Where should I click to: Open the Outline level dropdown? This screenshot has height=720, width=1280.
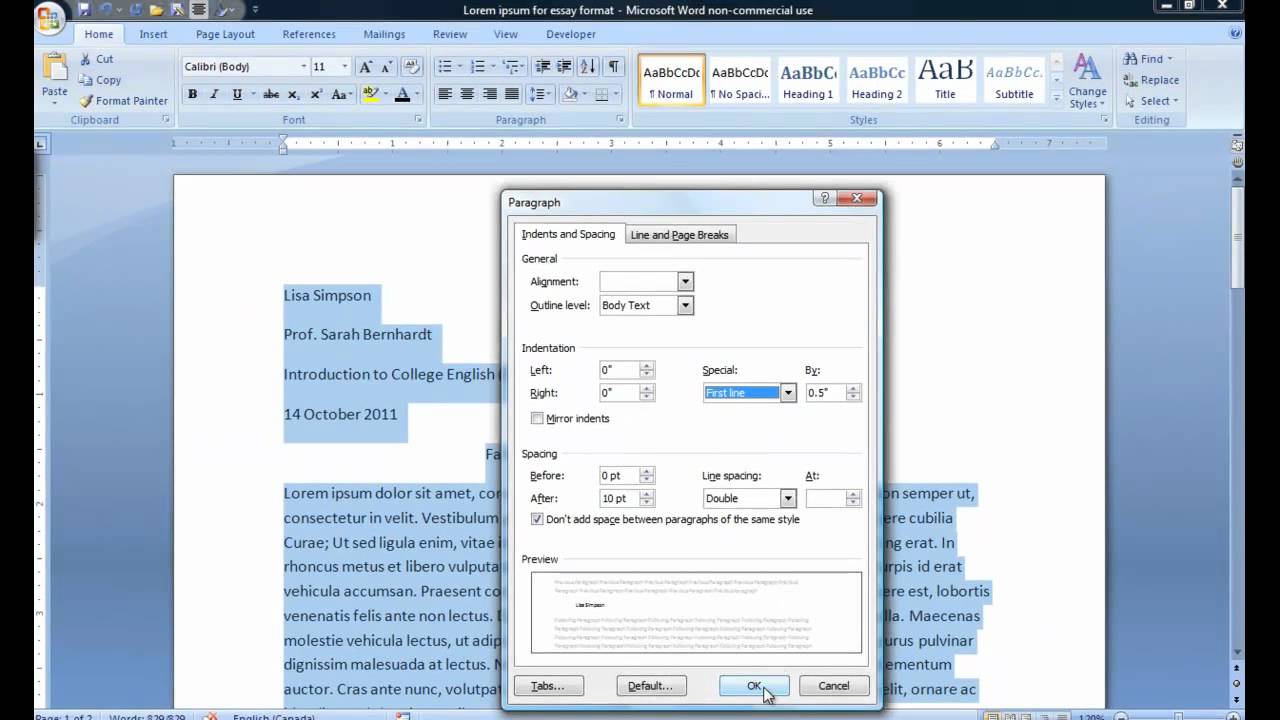click(x=685, y=306)
